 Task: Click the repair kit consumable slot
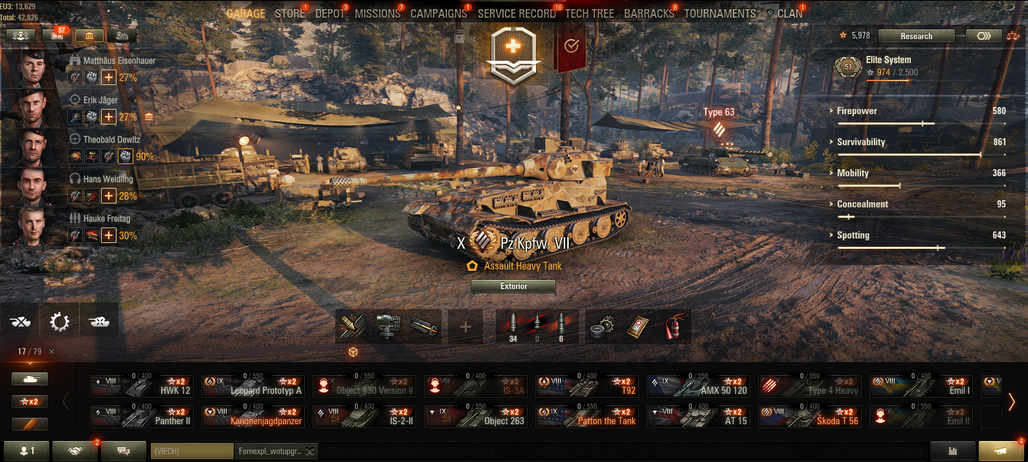pyautogui.click(x=602, y=326)
